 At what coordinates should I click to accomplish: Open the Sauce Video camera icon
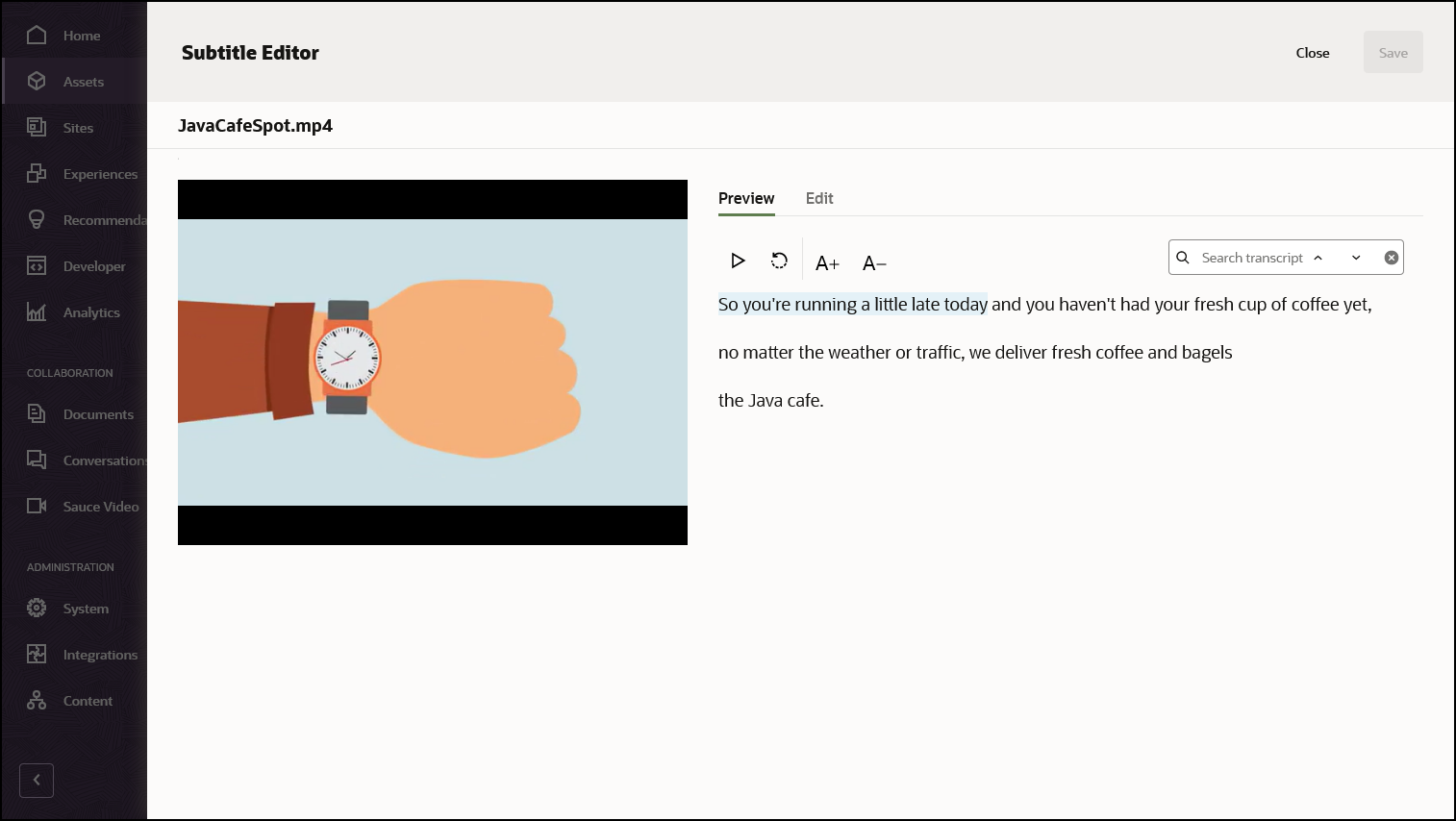(x=37, y=507)
